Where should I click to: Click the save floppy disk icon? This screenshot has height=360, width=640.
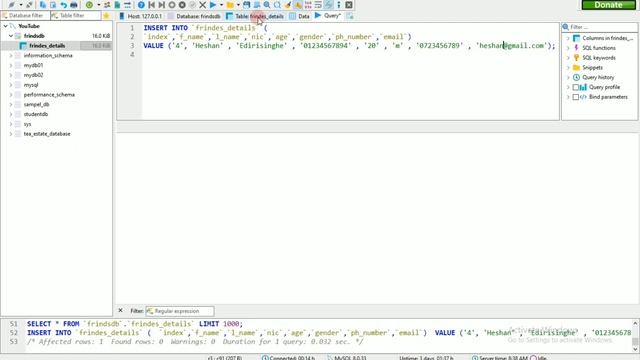click(x=247, y=5)
